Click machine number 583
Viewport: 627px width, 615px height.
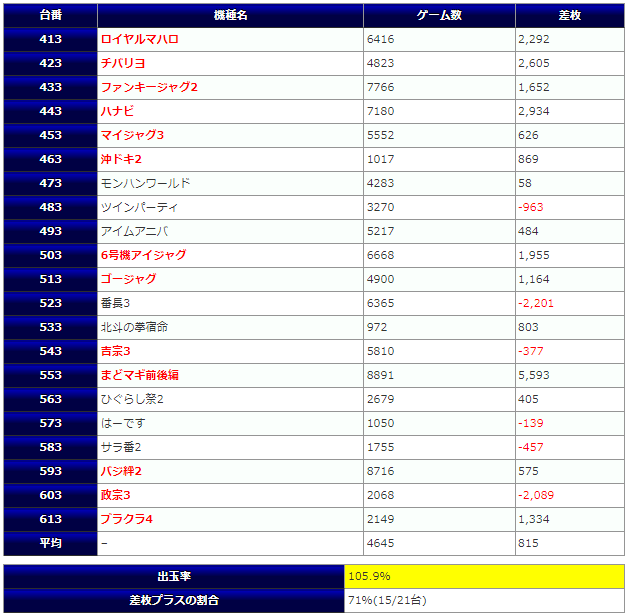[50, 447]
